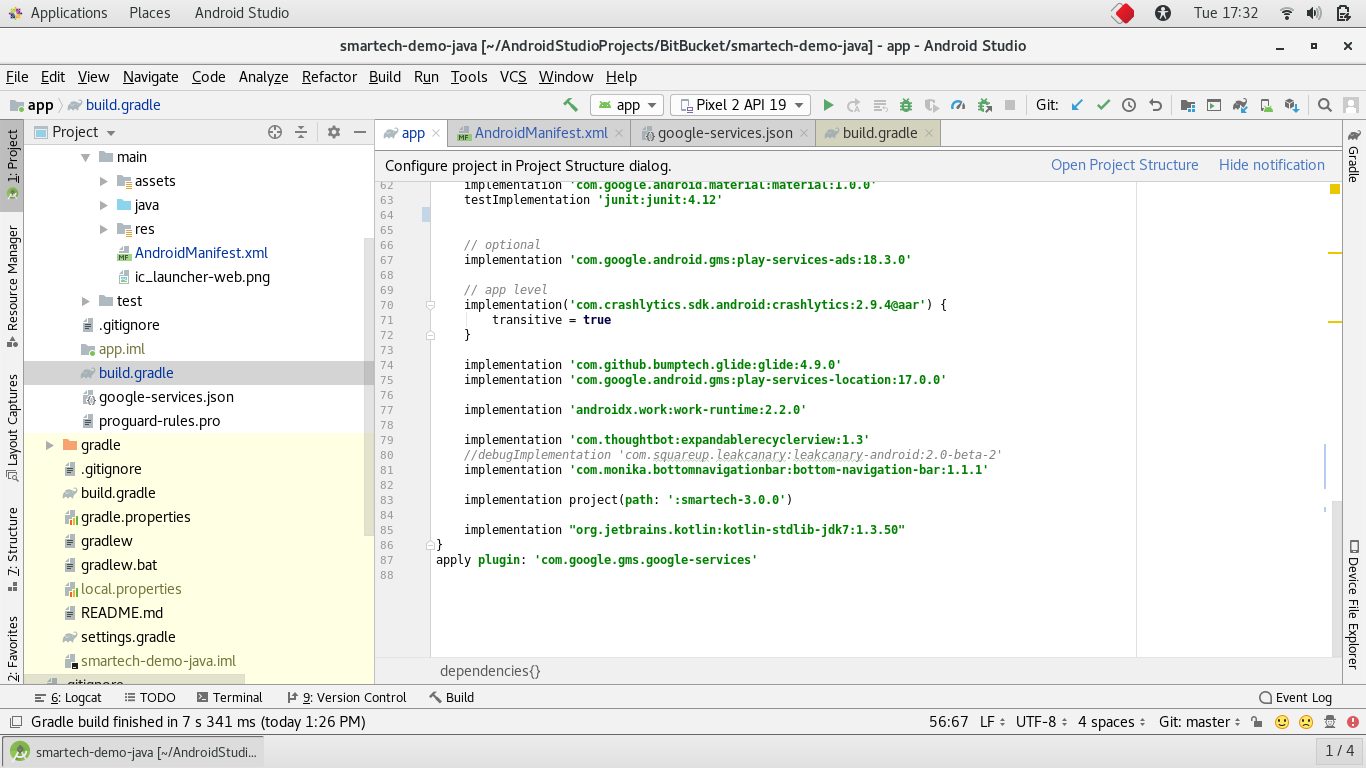Click the yellow inspection status square
The image size is (1366, 768).
pos(1335,189)
